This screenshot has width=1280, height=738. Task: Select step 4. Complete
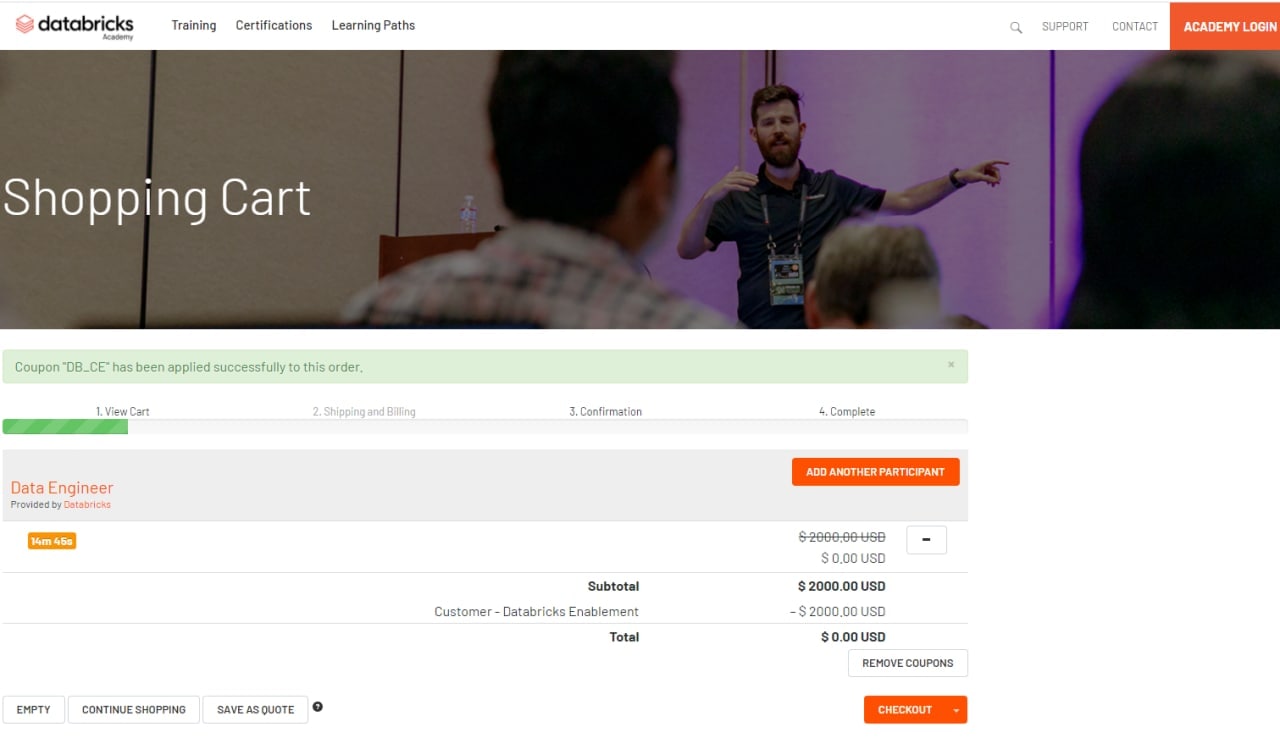click(x=847, y=412)
